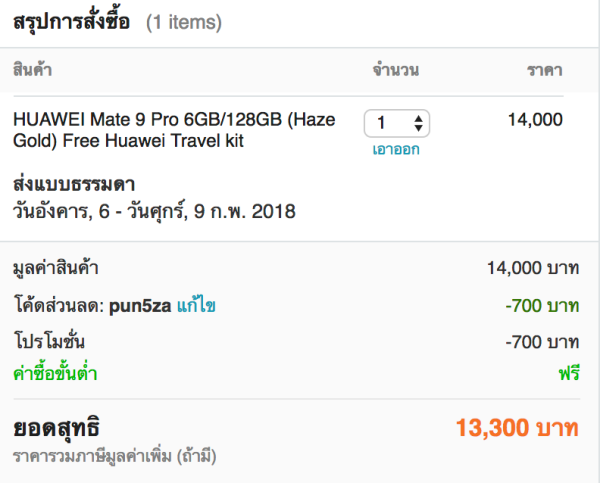This screenshot has width=600, height=483.
Task: Click the จำนวน column header
Action: pos(395,71)
